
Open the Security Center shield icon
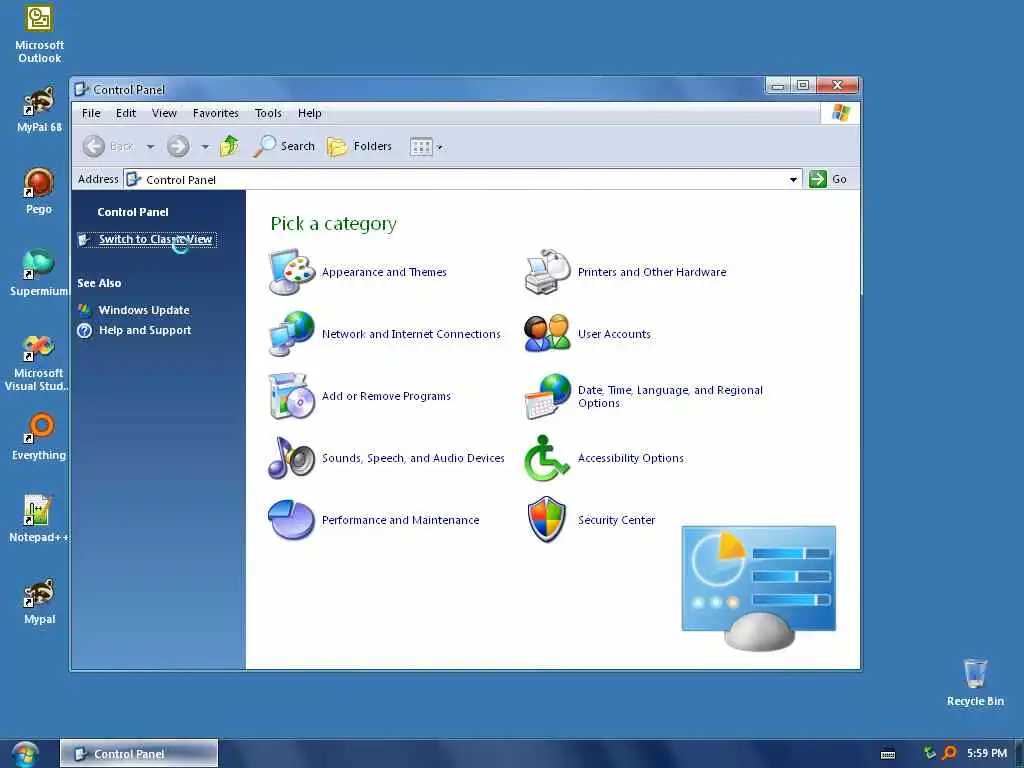click(x=547, y=520)
